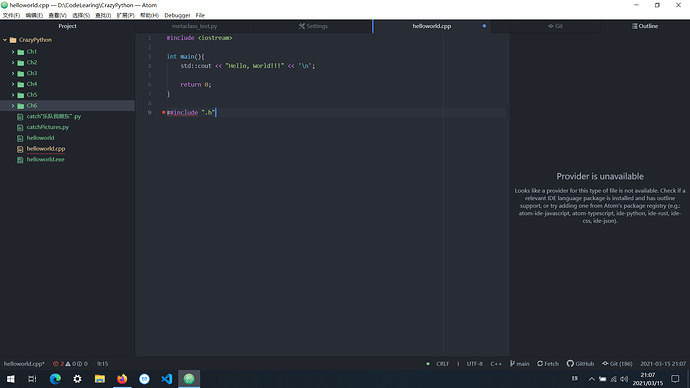The image size is (690, 388).
Task: Select helloworld.cpp in project tree
Action: coord(46,149)
